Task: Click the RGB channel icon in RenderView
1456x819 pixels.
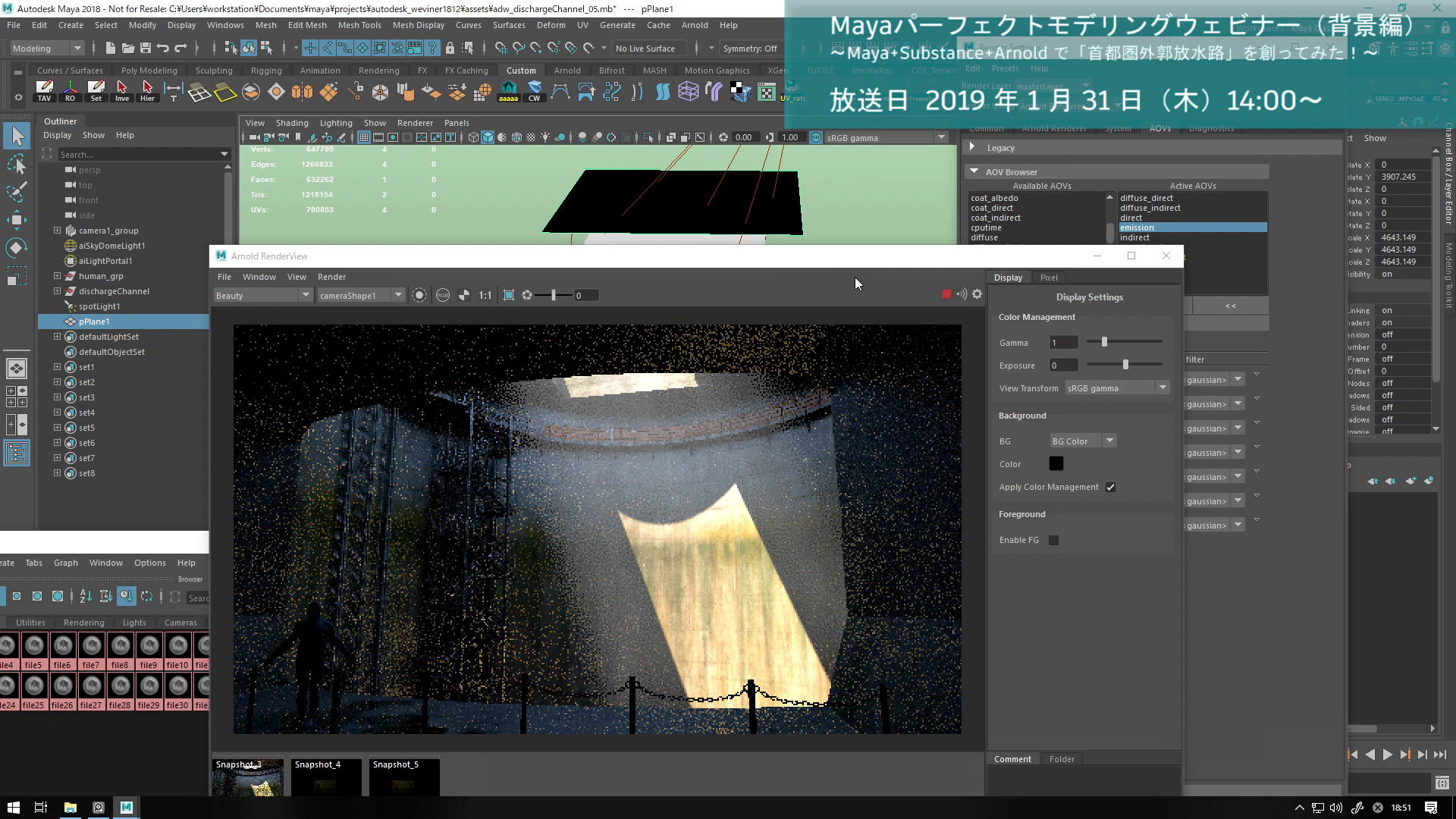Action: (443, 295)
